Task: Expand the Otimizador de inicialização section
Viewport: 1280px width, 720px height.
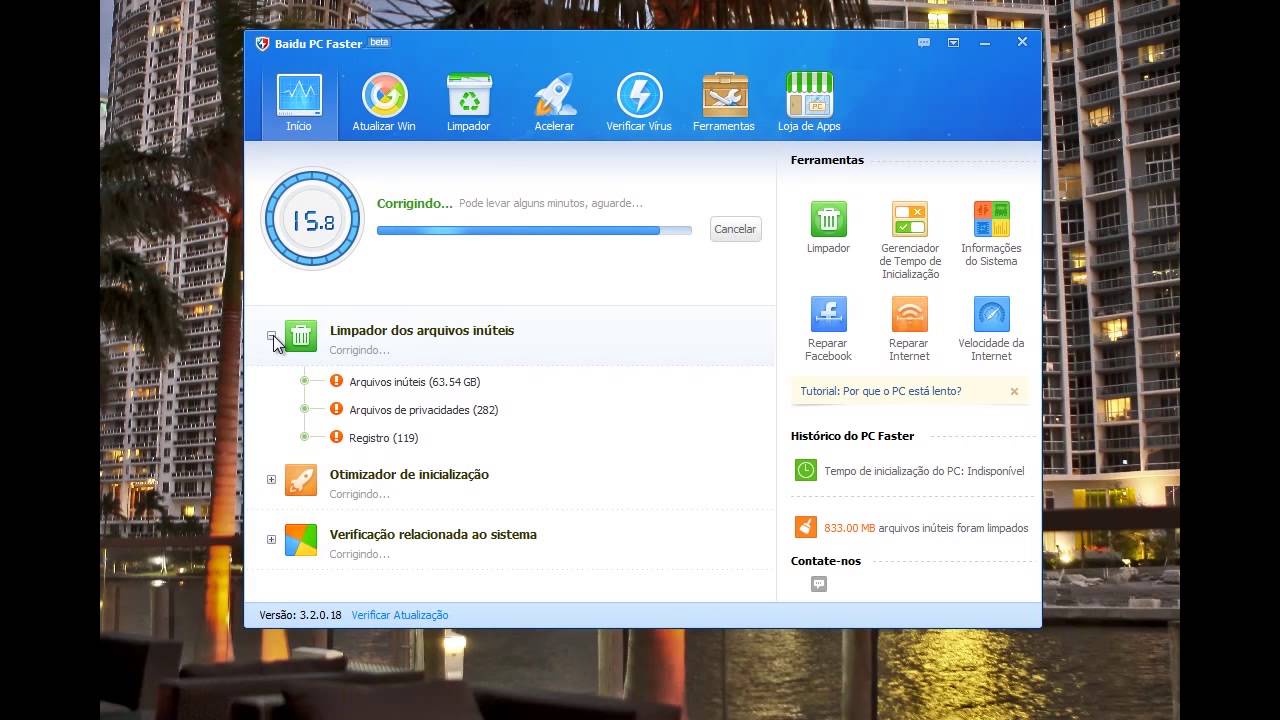Action: (271, 479)
